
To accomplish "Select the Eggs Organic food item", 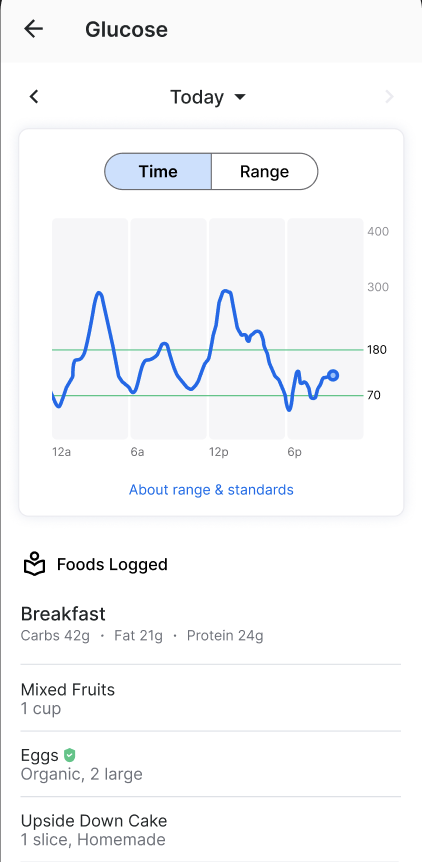I will point(211,764).
